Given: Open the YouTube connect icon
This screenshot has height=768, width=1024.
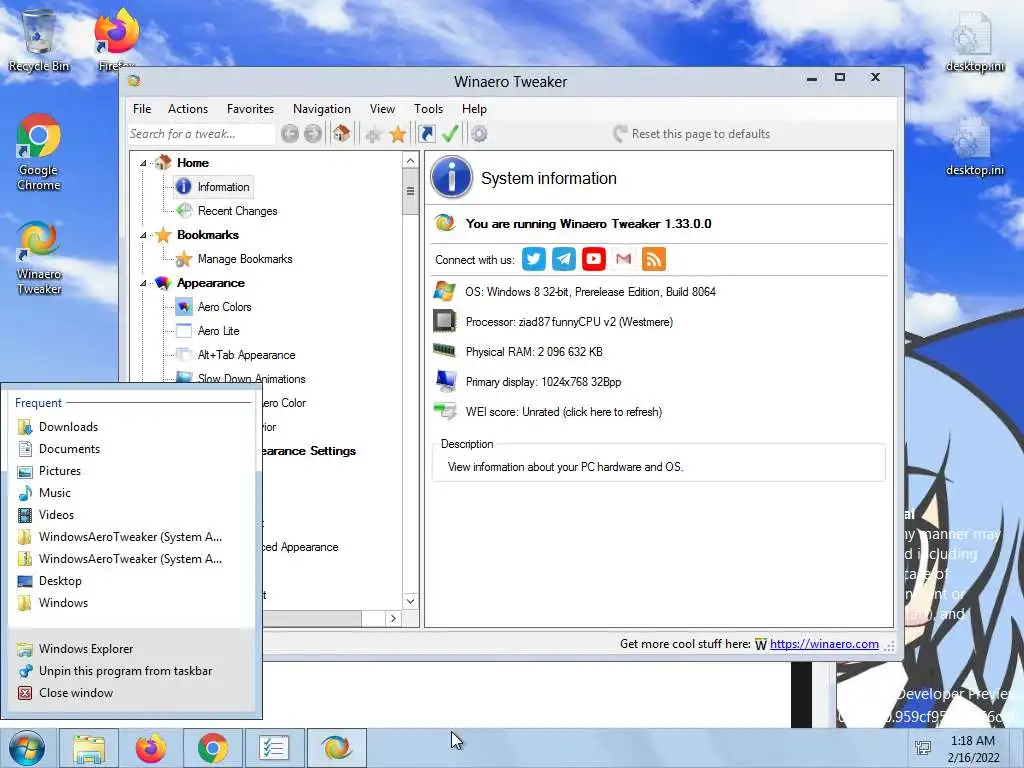Looking at the screenshot, I should [x=594, y=259].
